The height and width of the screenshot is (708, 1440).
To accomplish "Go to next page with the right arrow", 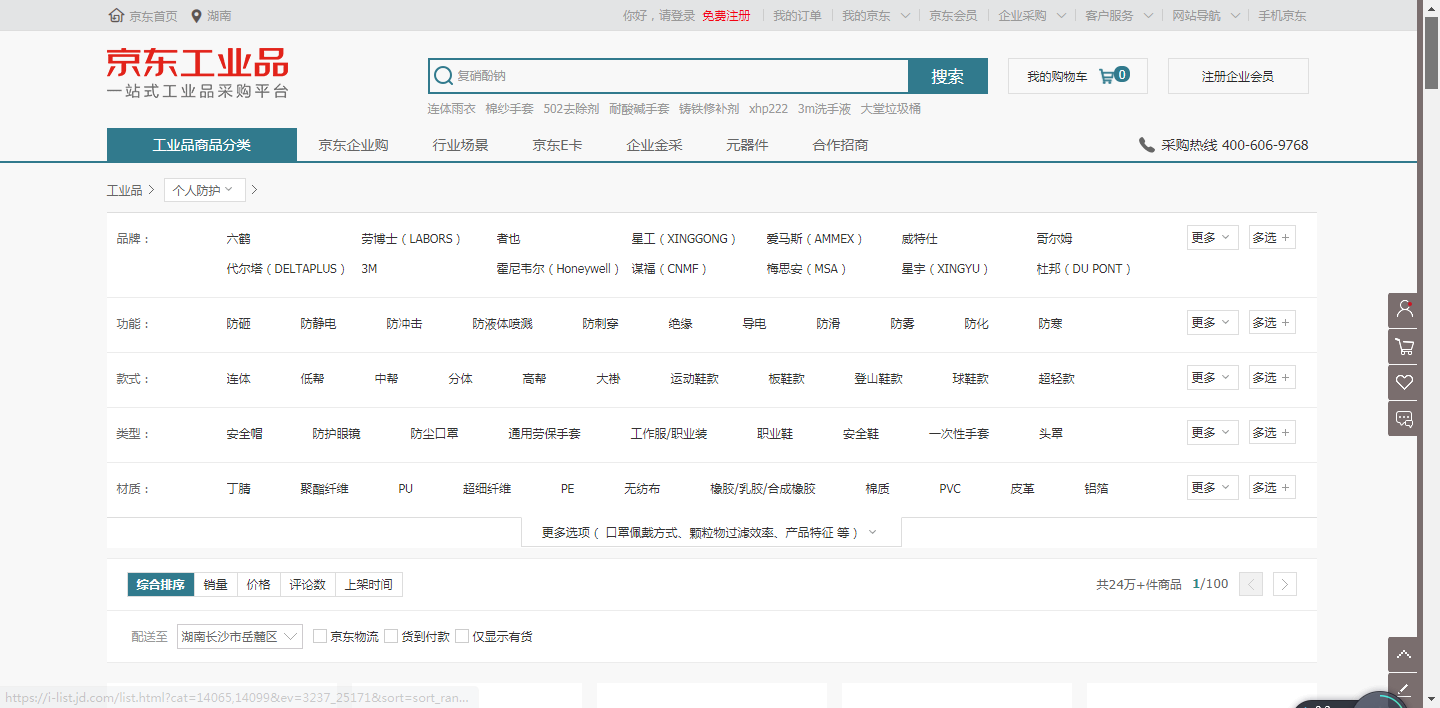I will point(1286,584).
